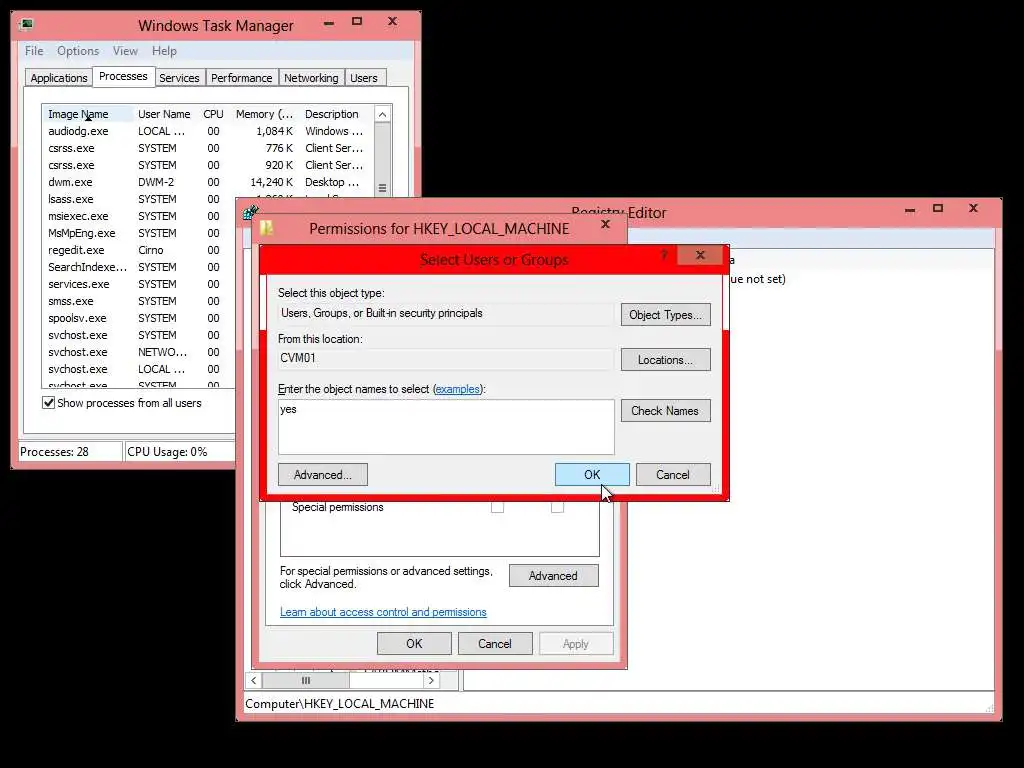Click the Locations button
The width and height of the screenshot is (1024, 768).
tap(665, 360)
